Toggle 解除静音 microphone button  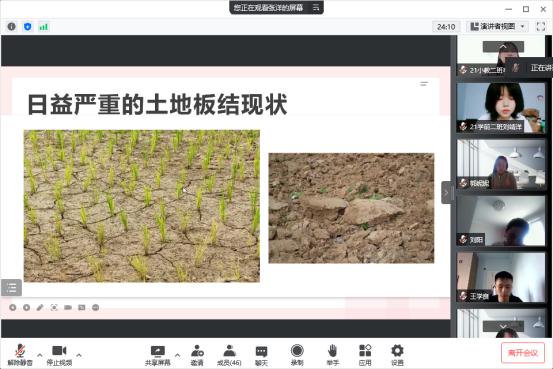point(20,355)
